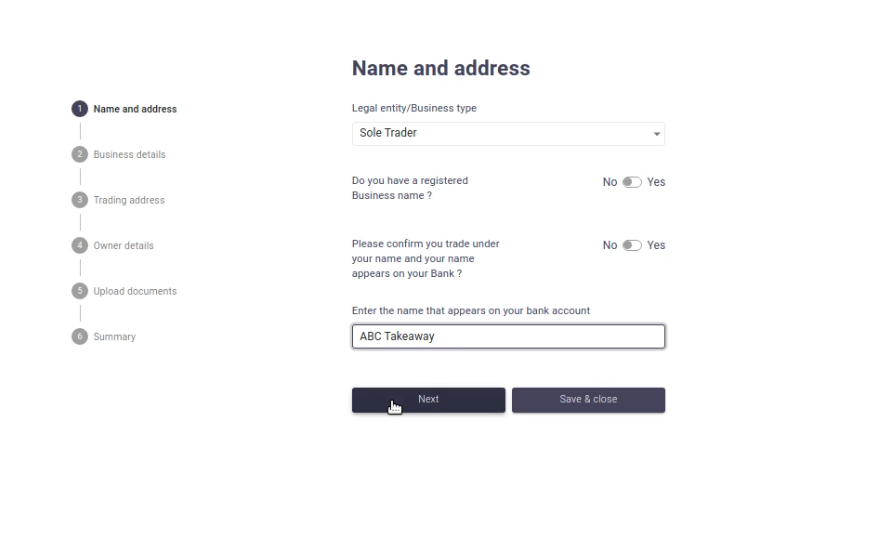Viewport: 869px width, 533px height.
Task: Open the Trading address step
Action: [129, 200]
